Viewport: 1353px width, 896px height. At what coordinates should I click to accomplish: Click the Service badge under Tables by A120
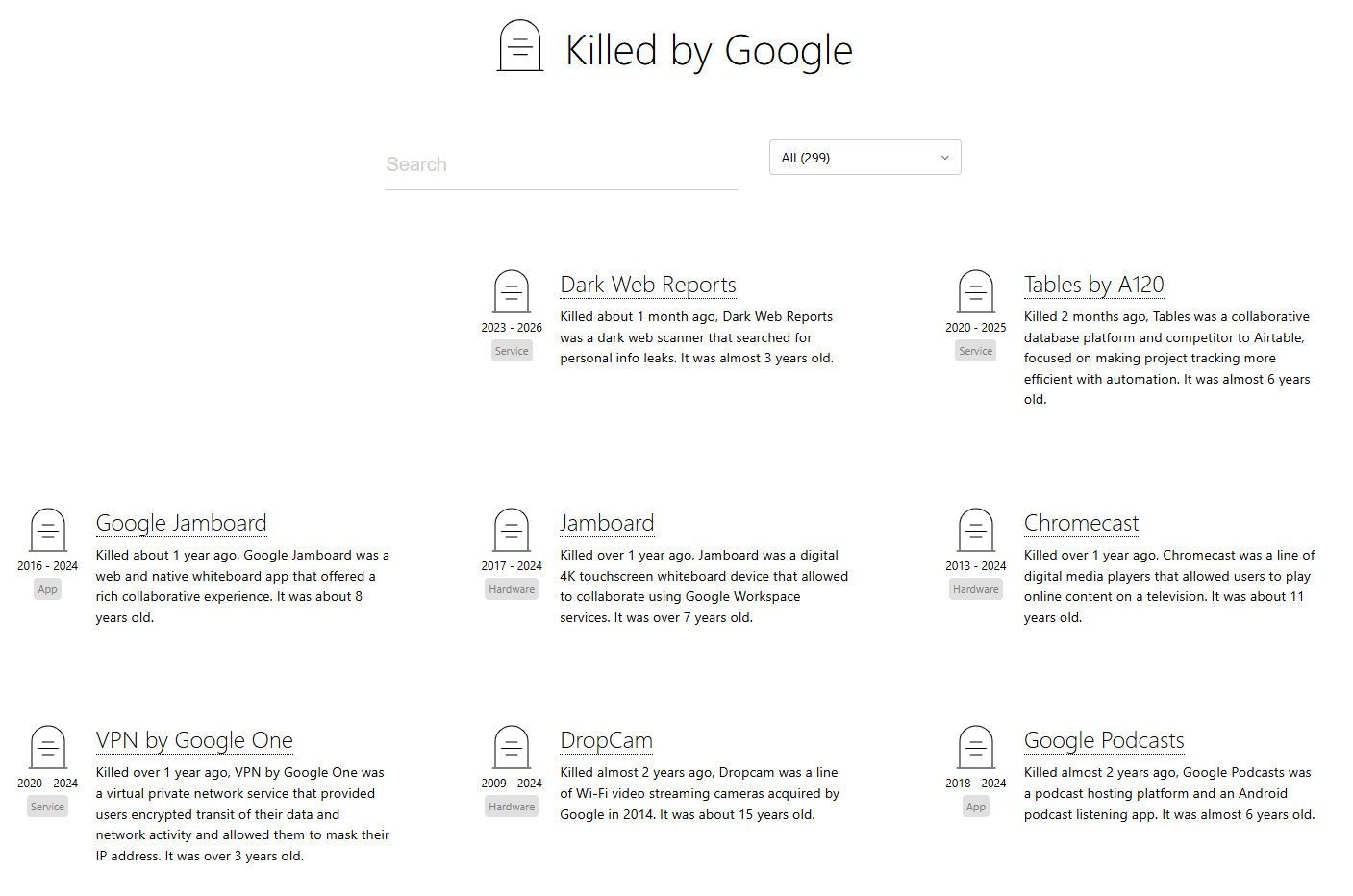tap(976, 351)
